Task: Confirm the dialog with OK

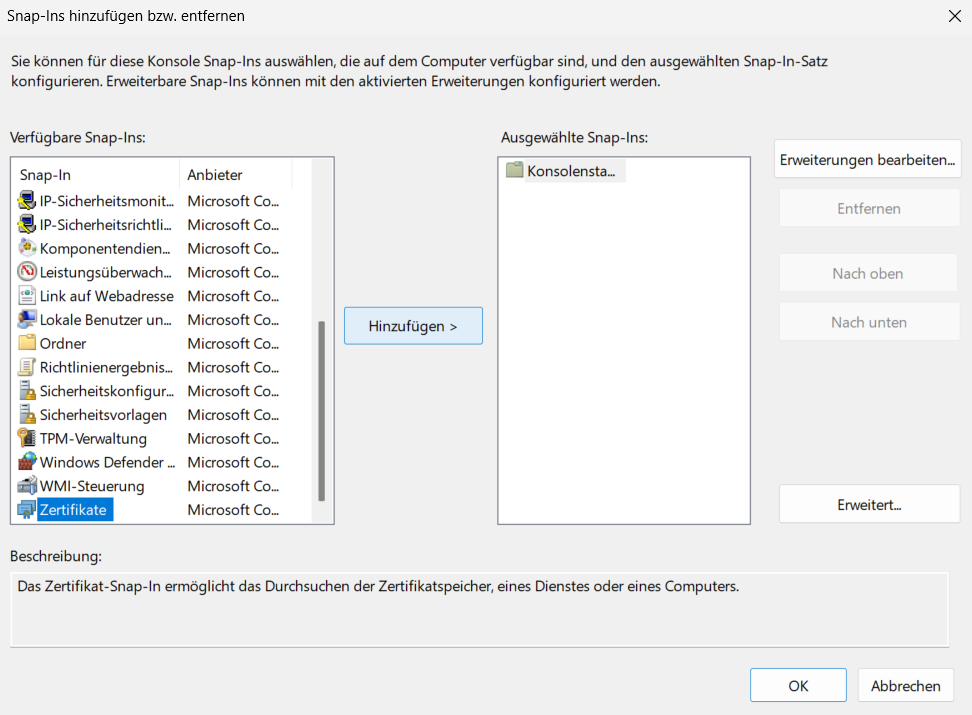Action: click(x=798, y=685)
